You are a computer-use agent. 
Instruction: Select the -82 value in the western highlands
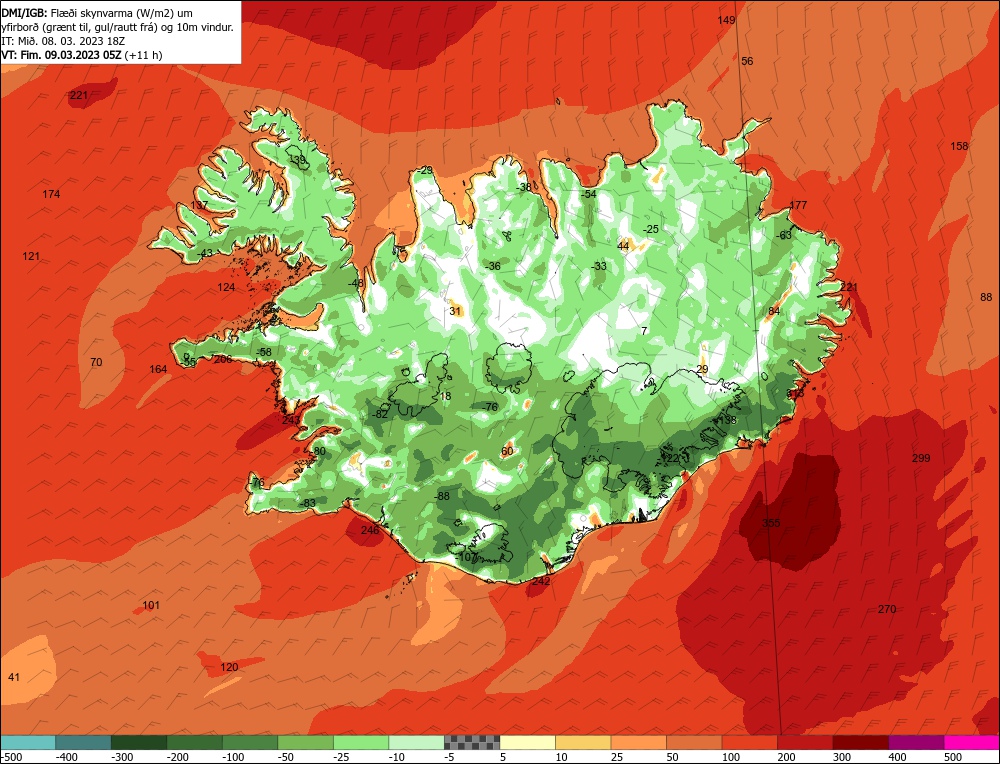380,414
